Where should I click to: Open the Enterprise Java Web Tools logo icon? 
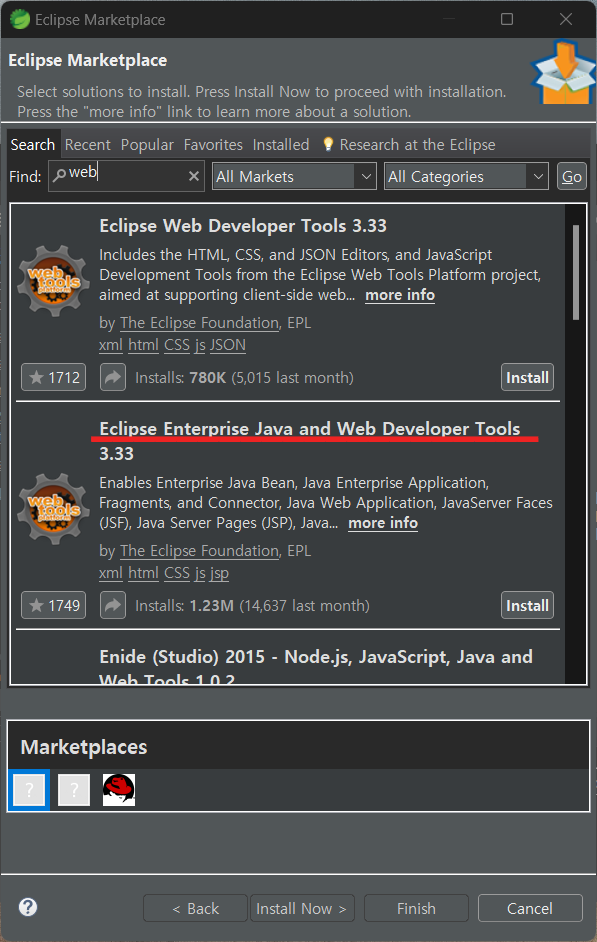[x=54, y=508]
